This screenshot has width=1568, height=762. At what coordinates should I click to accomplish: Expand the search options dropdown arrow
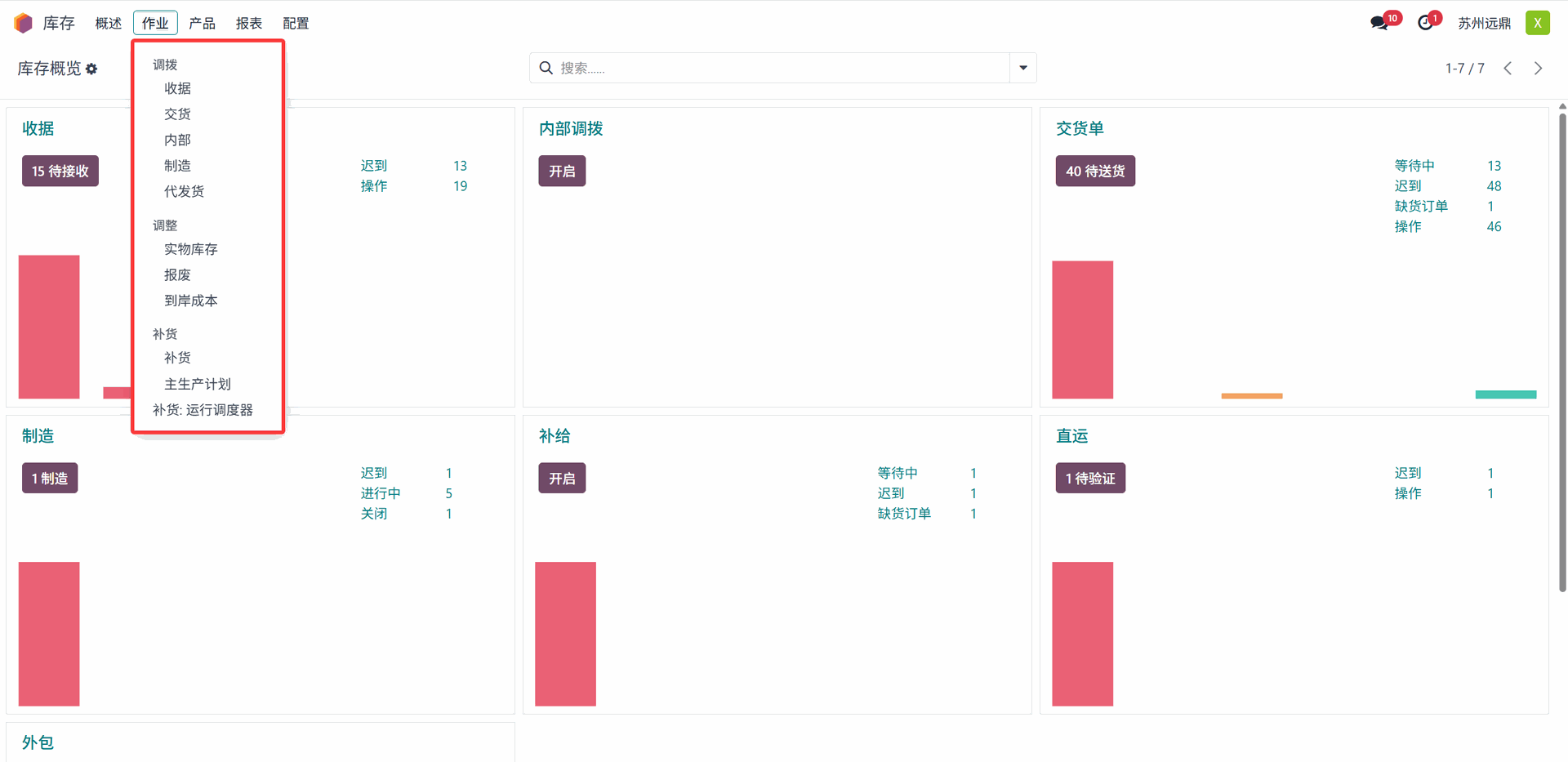coord(1022,68)
